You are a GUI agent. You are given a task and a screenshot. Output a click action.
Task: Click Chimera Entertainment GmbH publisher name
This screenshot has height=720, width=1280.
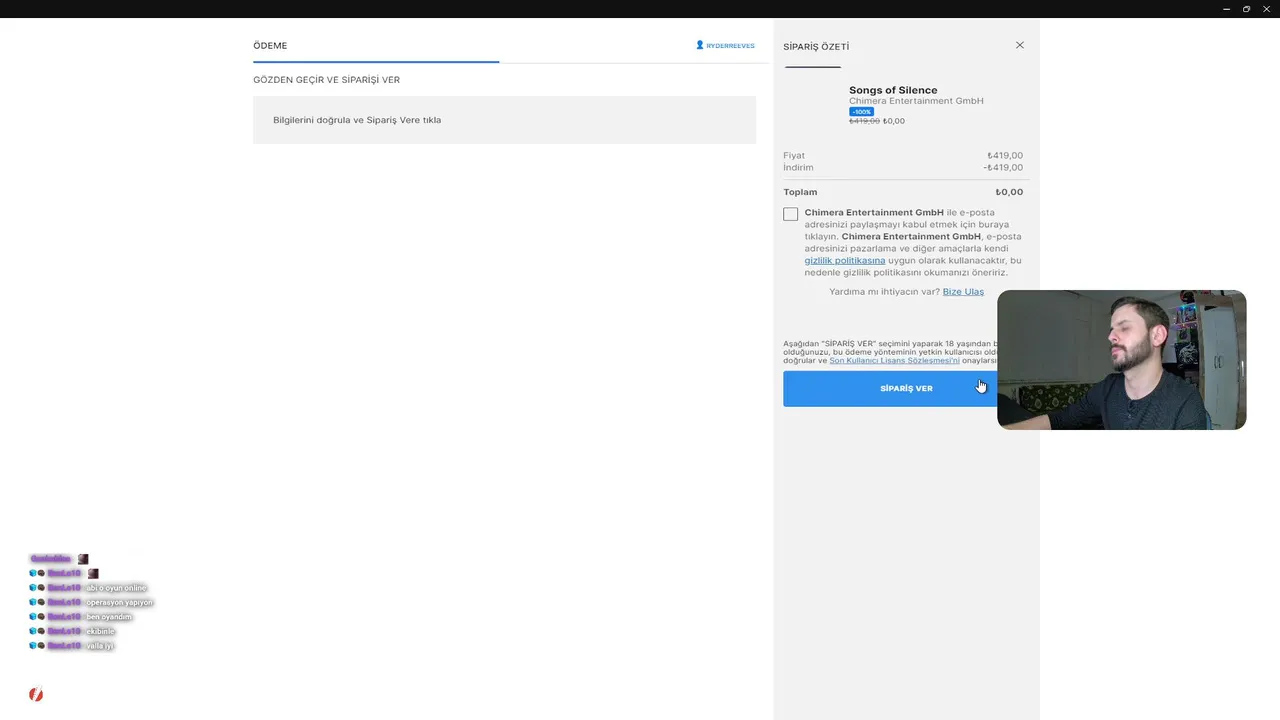click(x=916, y=101)
